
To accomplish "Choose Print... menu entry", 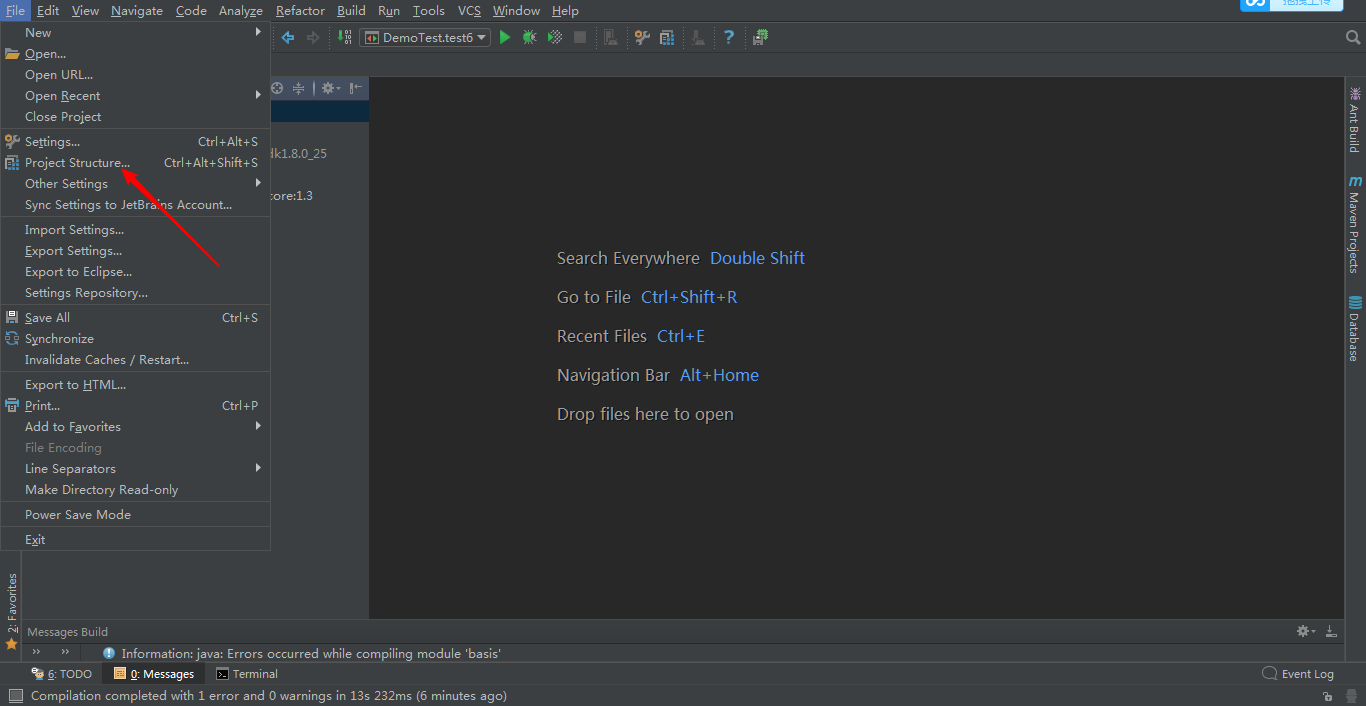I will 135,405.
